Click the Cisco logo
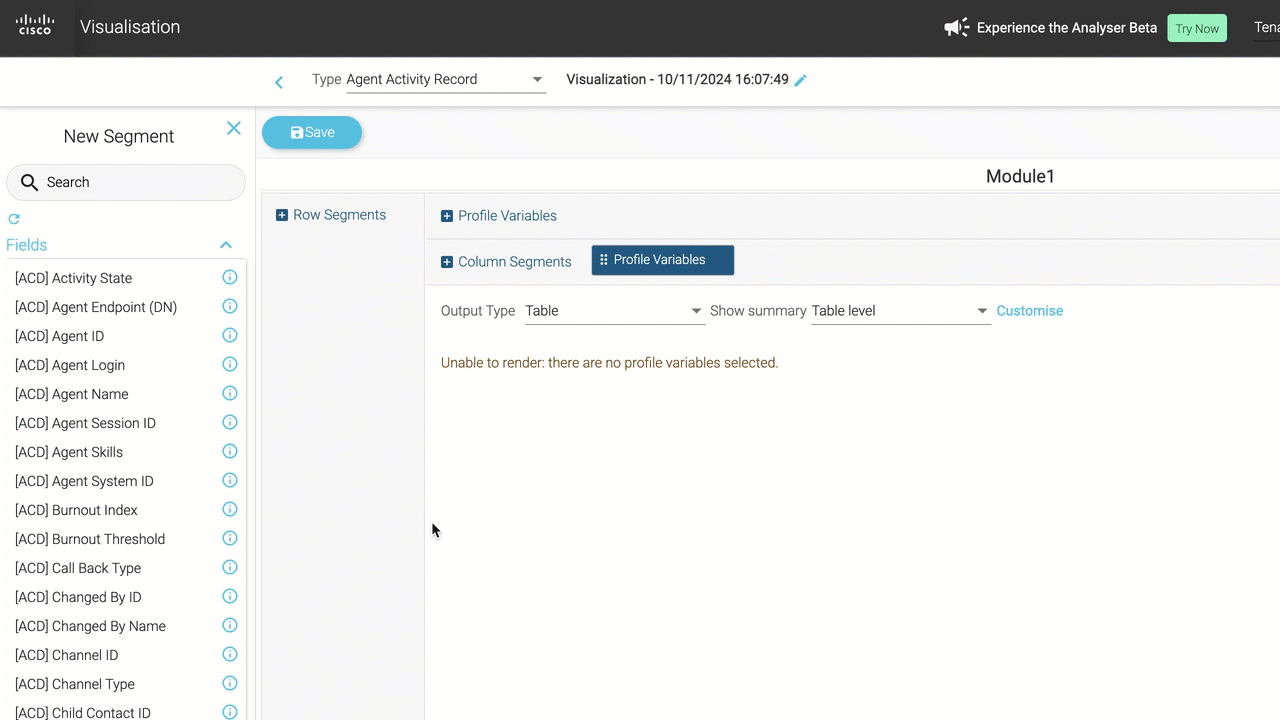 click(35, 26)
